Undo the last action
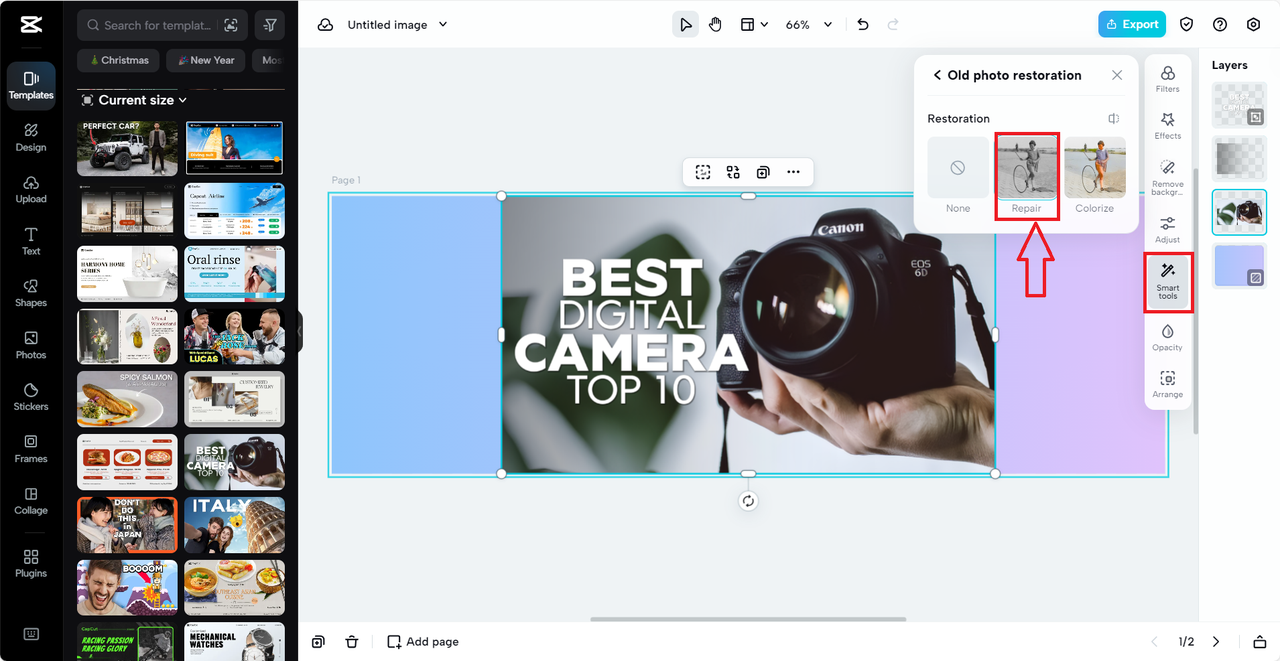The image size is (1280, 661). coord(863,25)
